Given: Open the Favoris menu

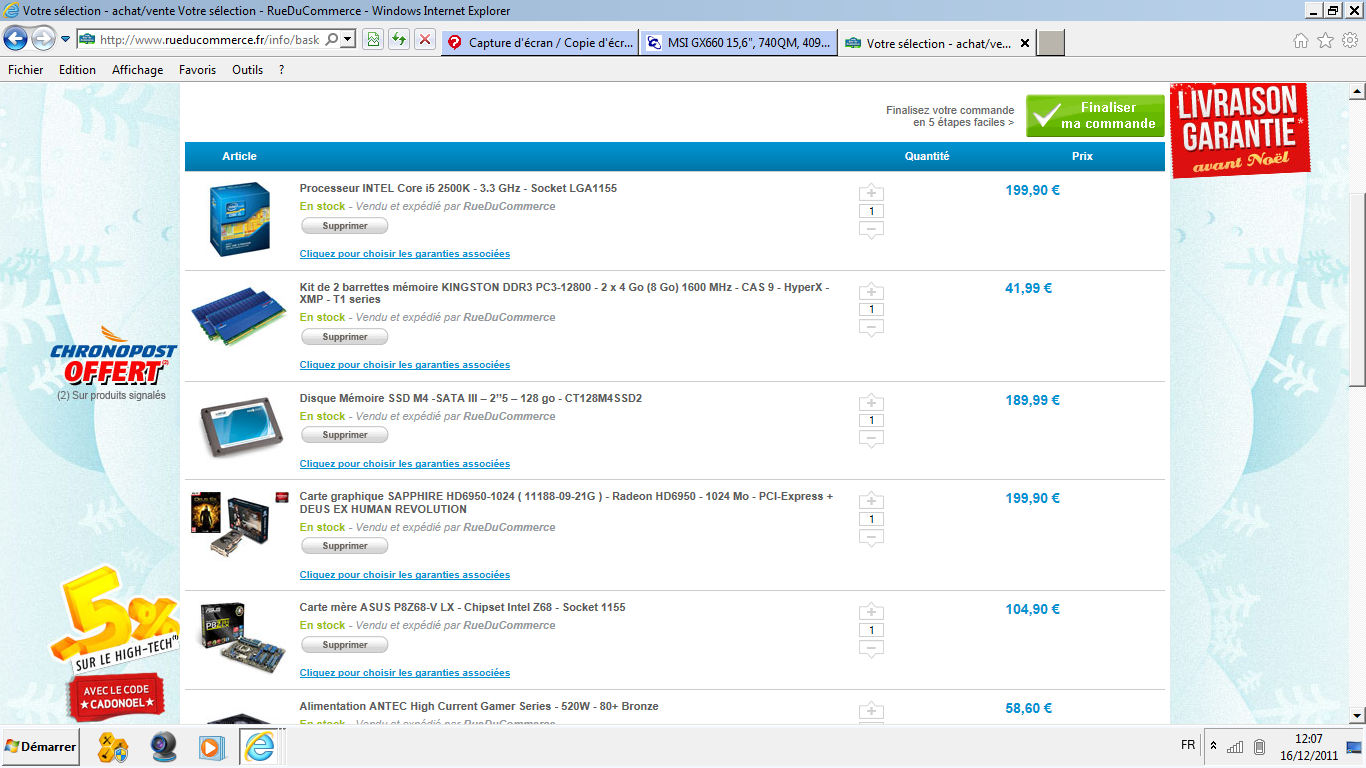Looking at the screenshot, I should coord(197,70).
